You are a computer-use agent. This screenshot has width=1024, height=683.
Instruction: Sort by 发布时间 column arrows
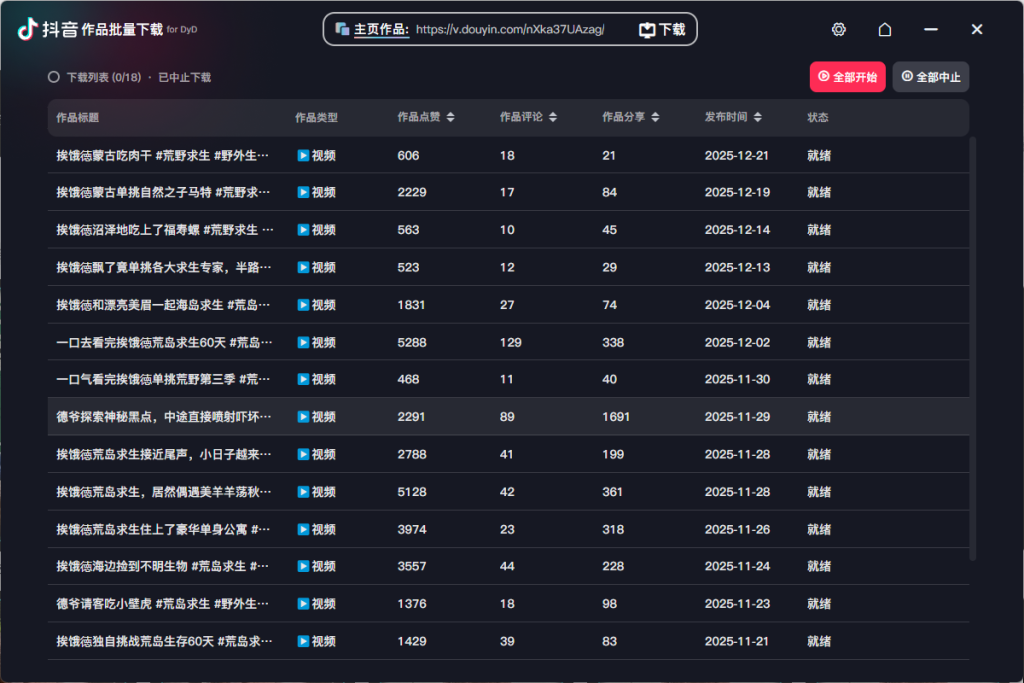pos(757,118)
